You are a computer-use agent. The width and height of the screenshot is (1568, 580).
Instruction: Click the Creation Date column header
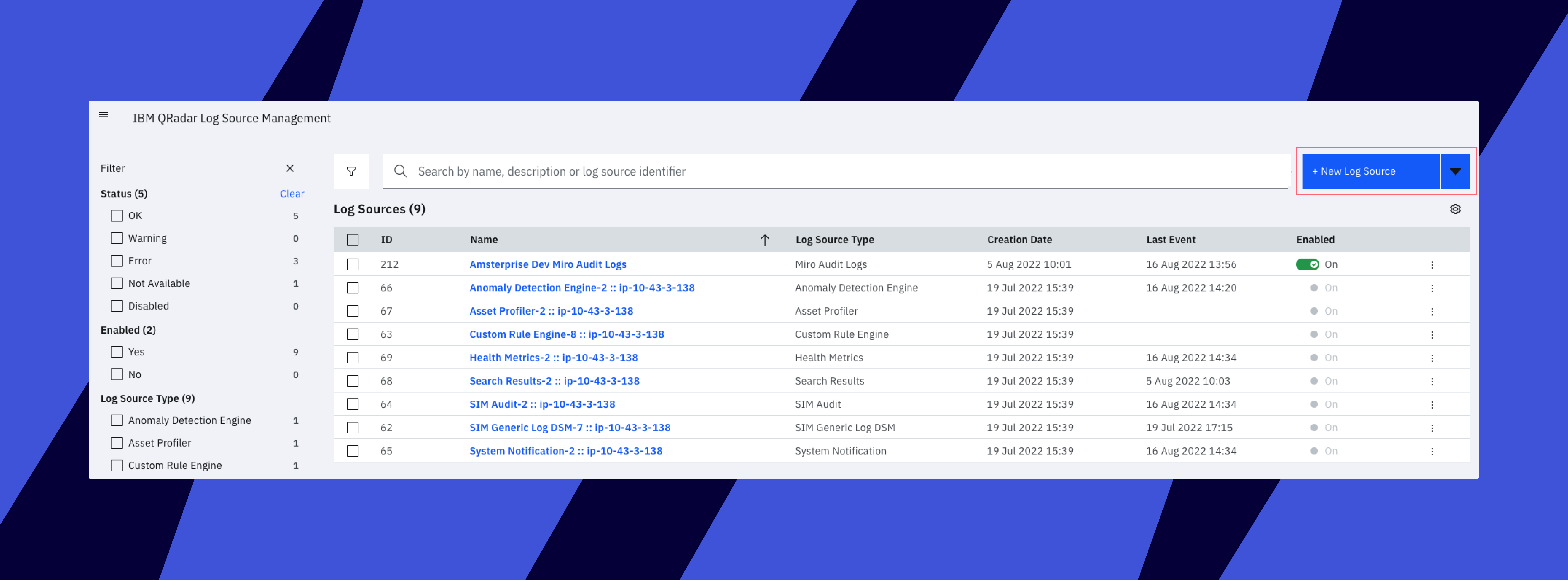[1019, 240]
